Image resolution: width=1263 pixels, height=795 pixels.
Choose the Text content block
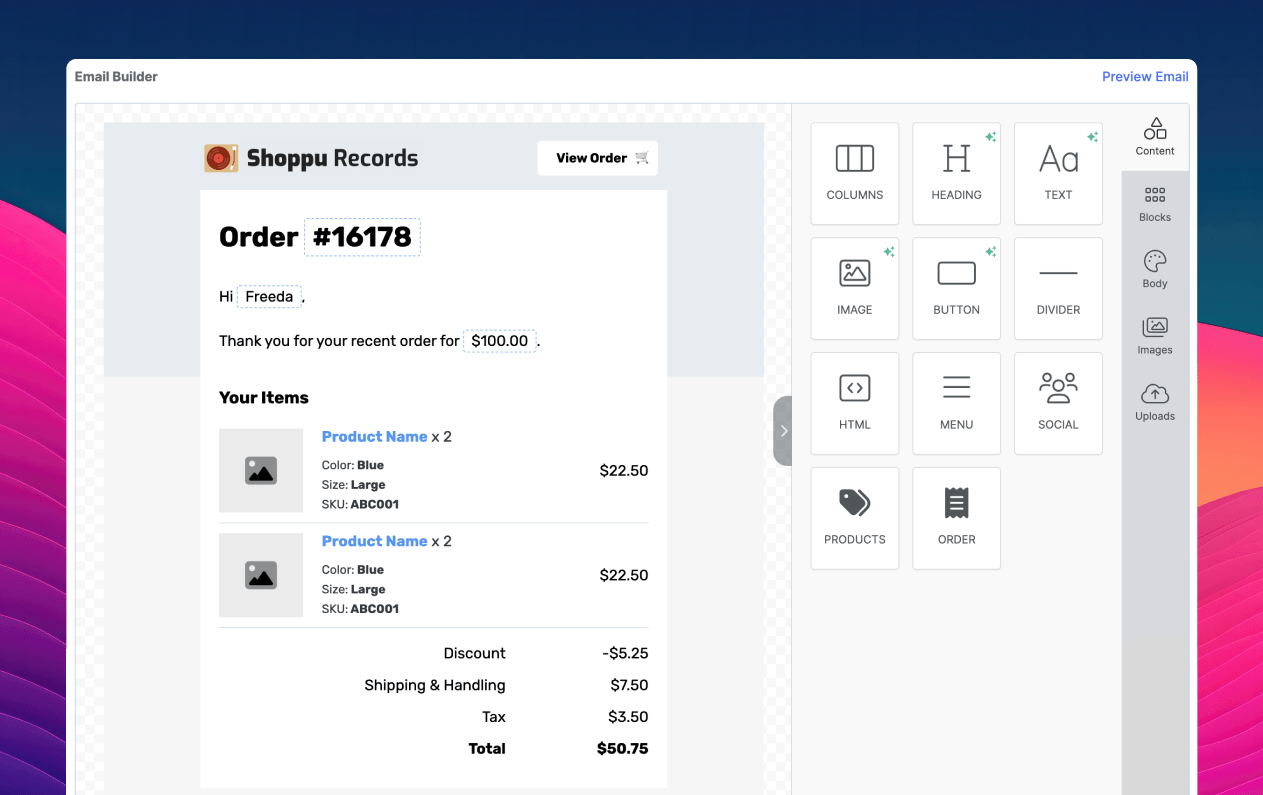point(1058,173)
